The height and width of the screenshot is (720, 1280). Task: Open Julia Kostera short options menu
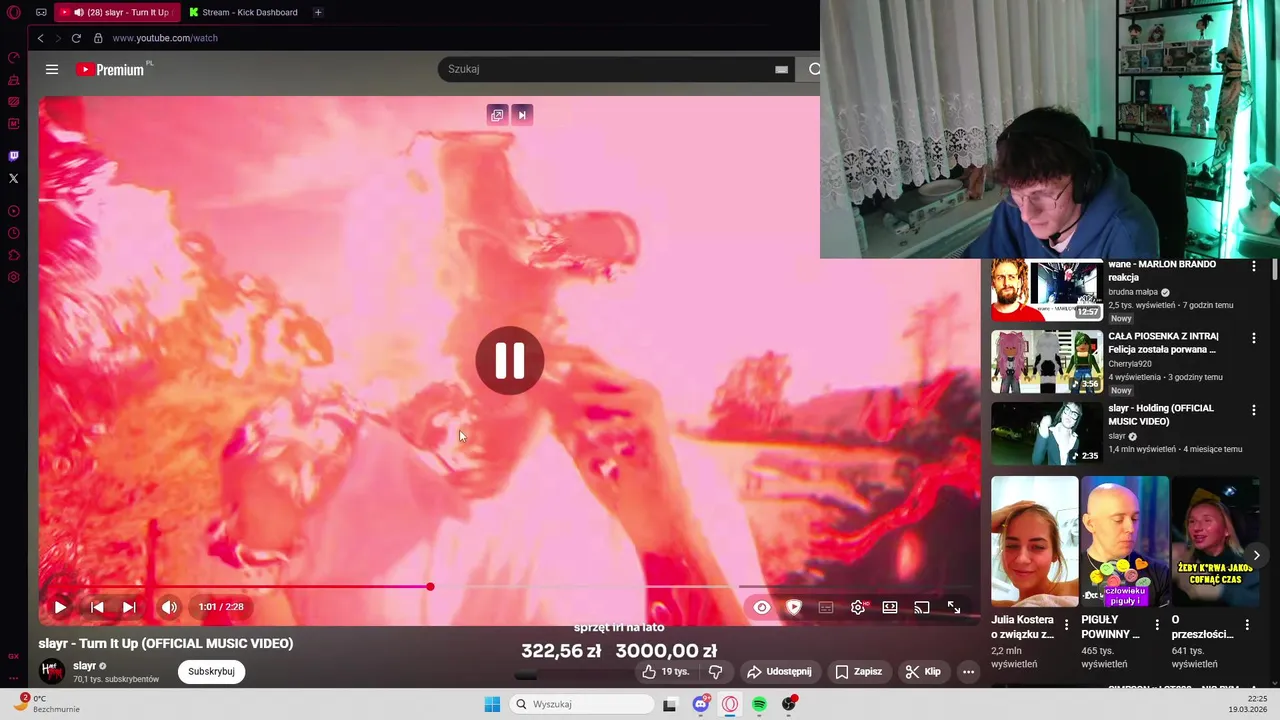(x=1067, y=625)
